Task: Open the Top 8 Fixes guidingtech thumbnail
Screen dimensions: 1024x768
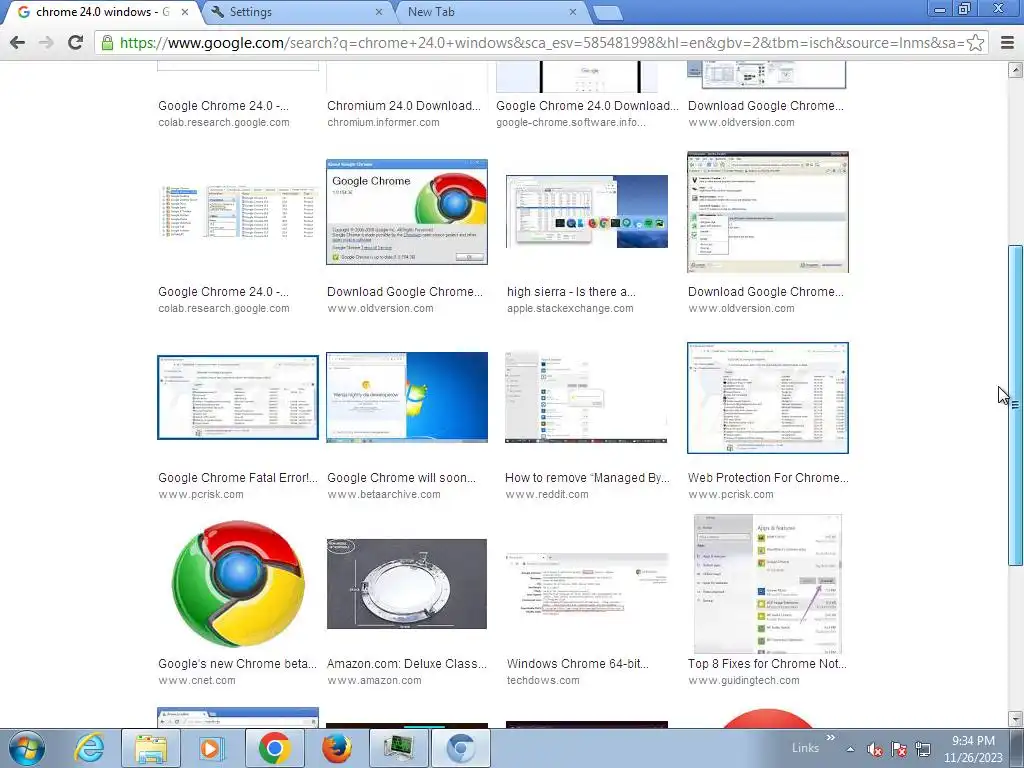Action: click(768, 583)
